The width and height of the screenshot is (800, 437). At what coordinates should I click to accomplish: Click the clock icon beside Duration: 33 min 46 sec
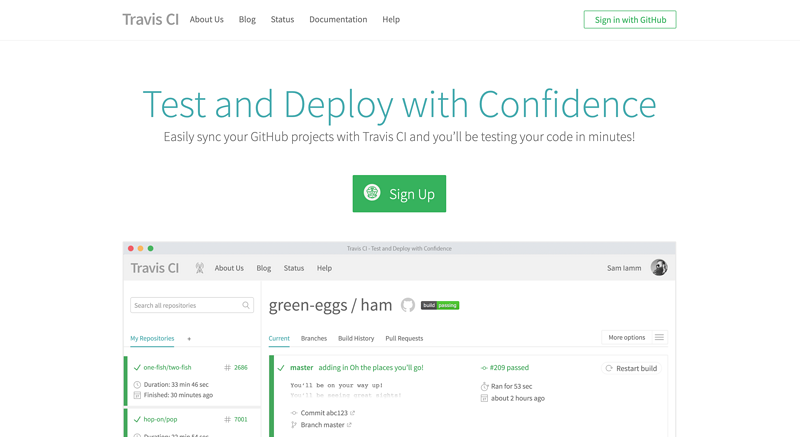click(x=137, y=384)
